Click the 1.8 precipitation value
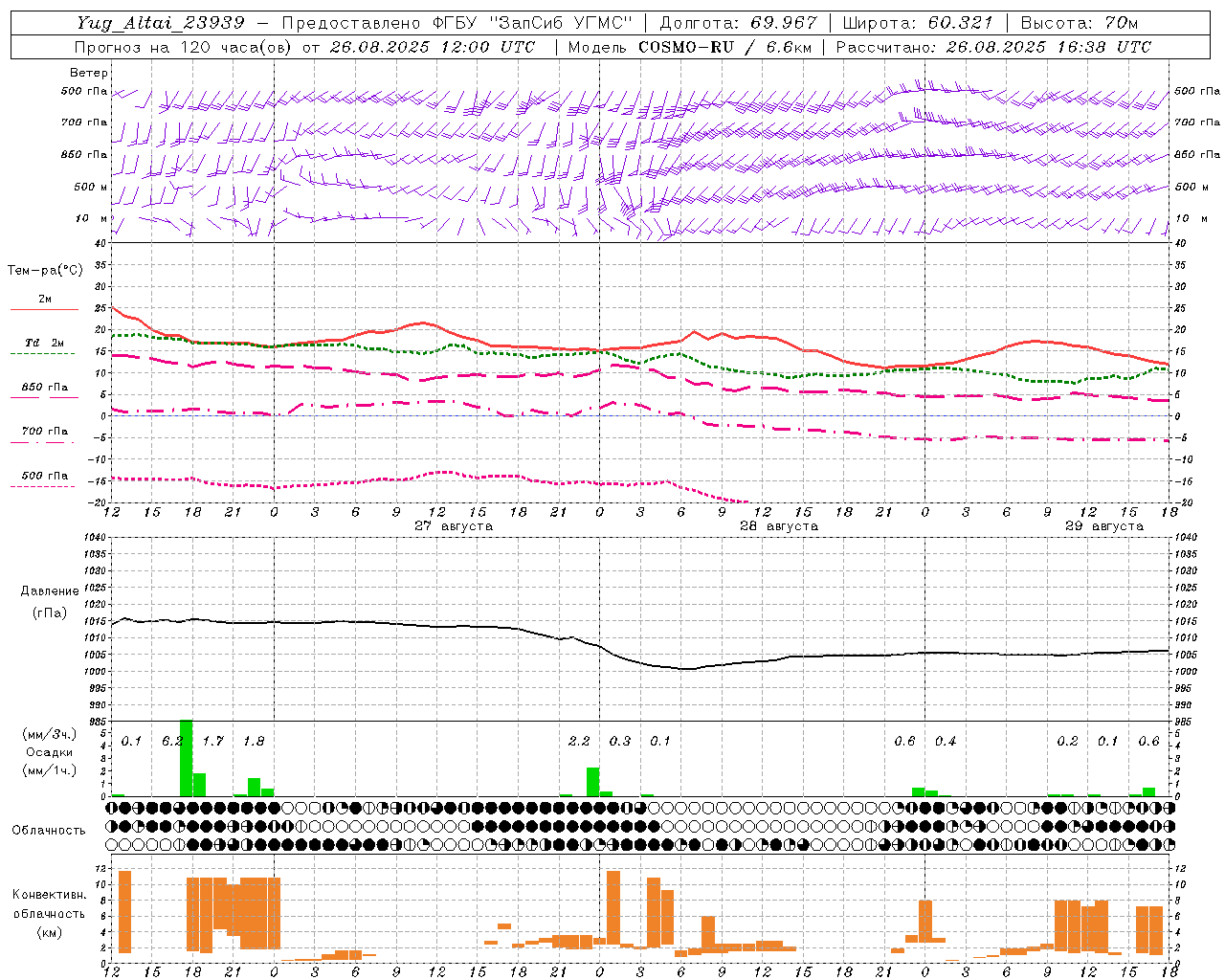Viewport: 1225px width, 980px height. pos(254,742)
